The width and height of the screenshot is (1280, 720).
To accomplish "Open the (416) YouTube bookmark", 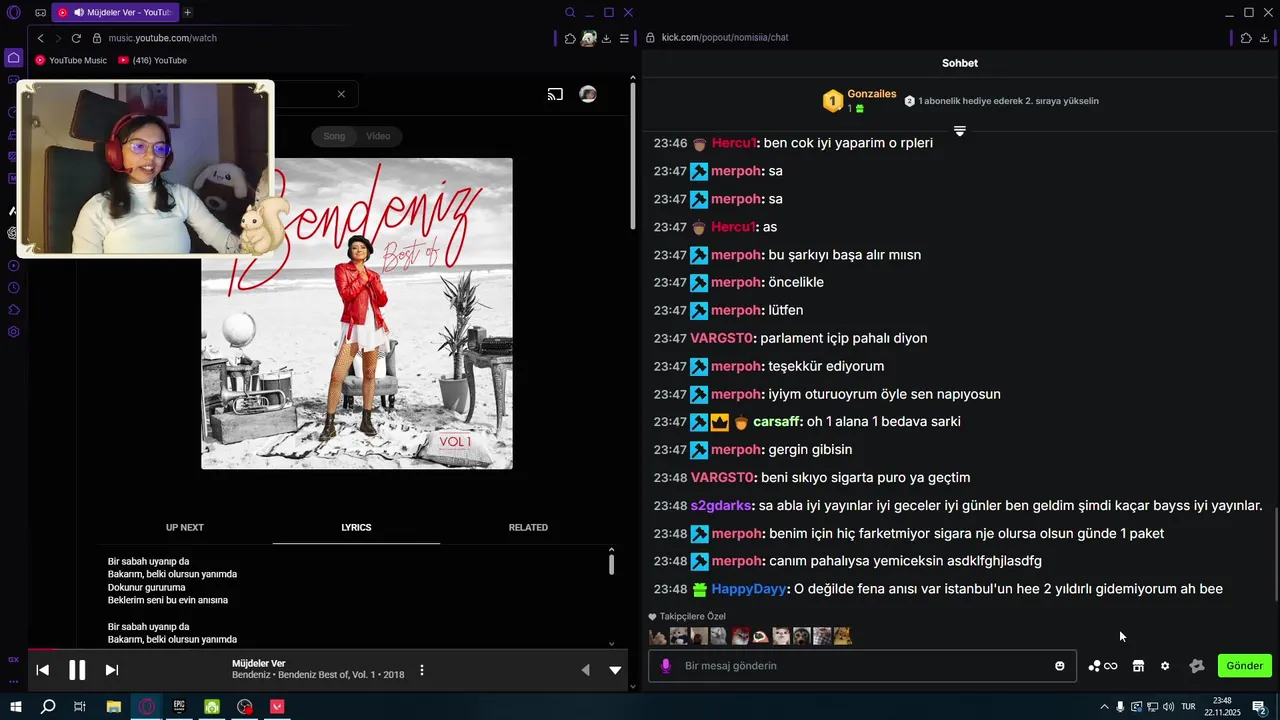I will [x=152, y=60].
